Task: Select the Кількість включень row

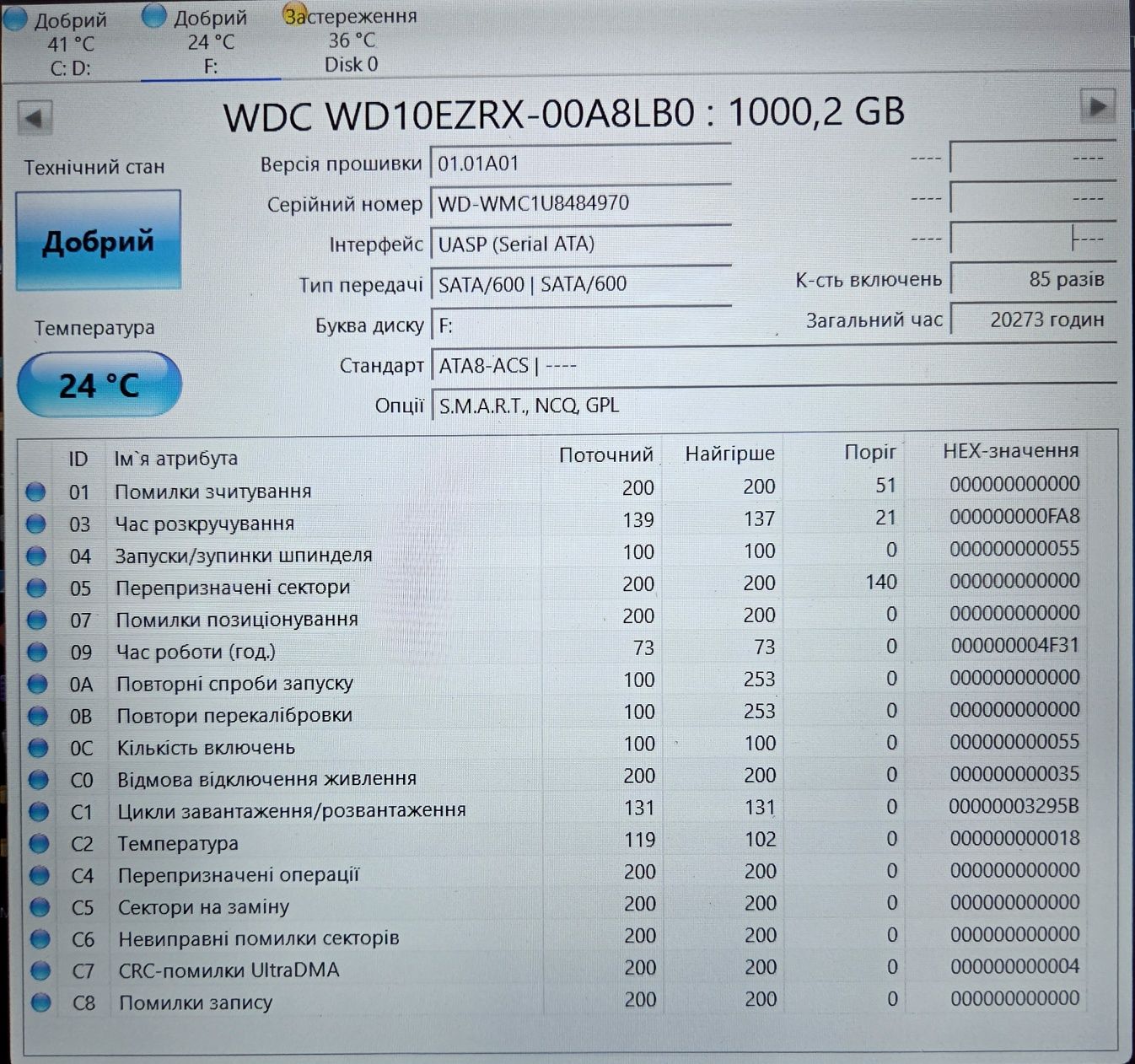Action: click(552, 744)
